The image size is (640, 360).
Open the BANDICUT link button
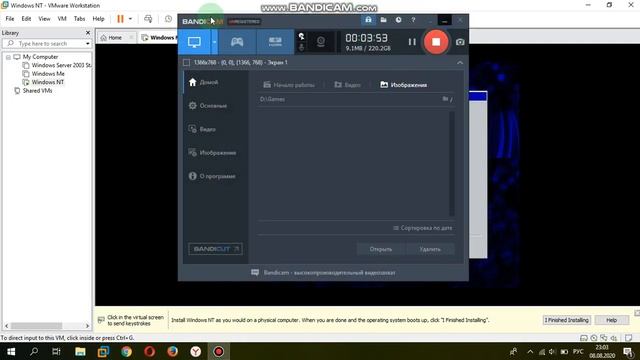pyautogui.click(x=215, y=249)
